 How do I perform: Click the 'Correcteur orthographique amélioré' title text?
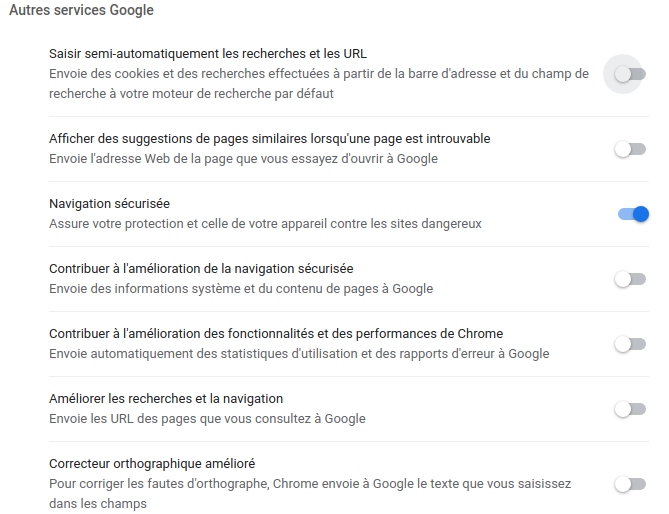pyautogui.click(x=152, y=463)
